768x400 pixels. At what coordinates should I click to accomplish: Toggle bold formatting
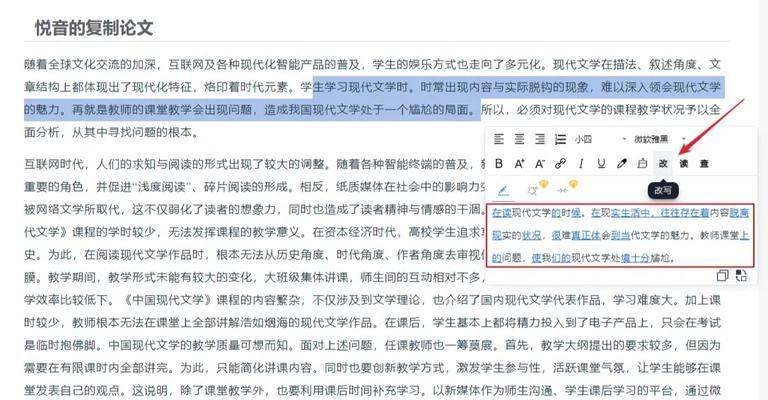499,164
